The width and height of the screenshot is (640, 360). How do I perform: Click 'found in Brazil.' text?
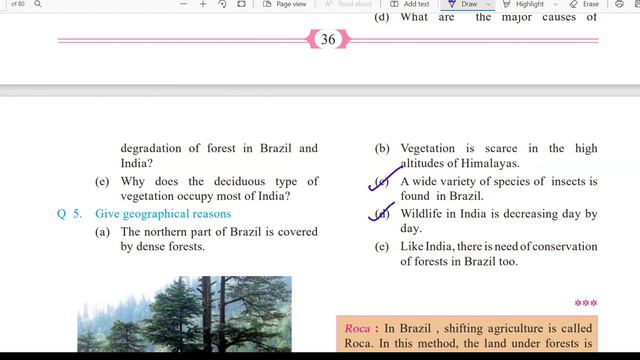tap(442, 196)
